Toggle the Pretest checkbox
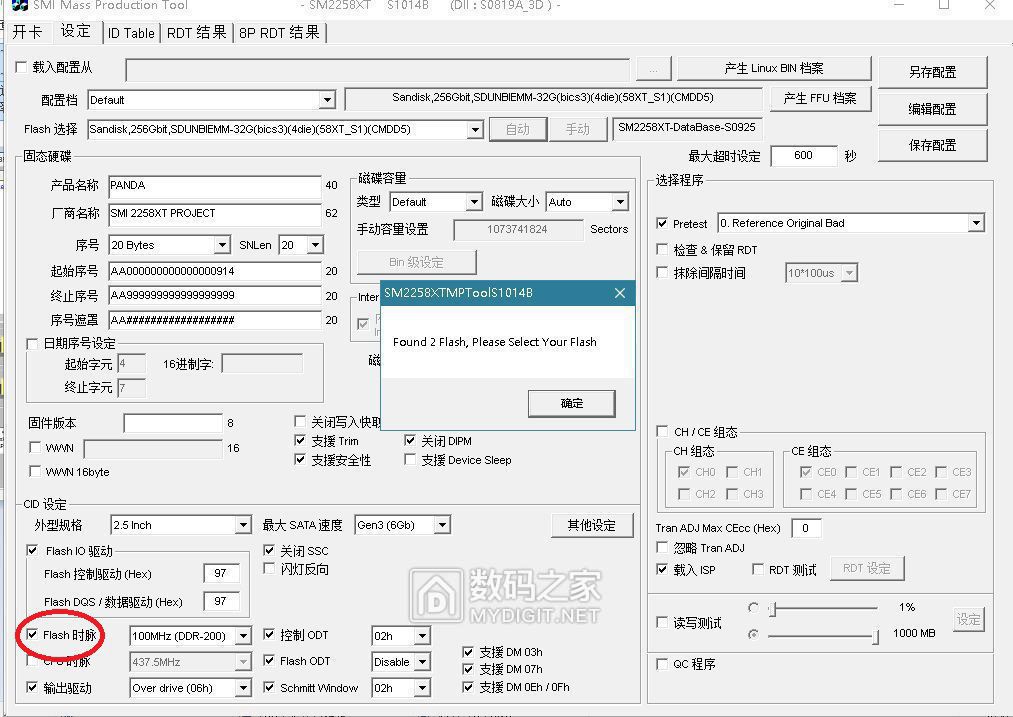The image size is (1013, 717). tap(662, 223)
